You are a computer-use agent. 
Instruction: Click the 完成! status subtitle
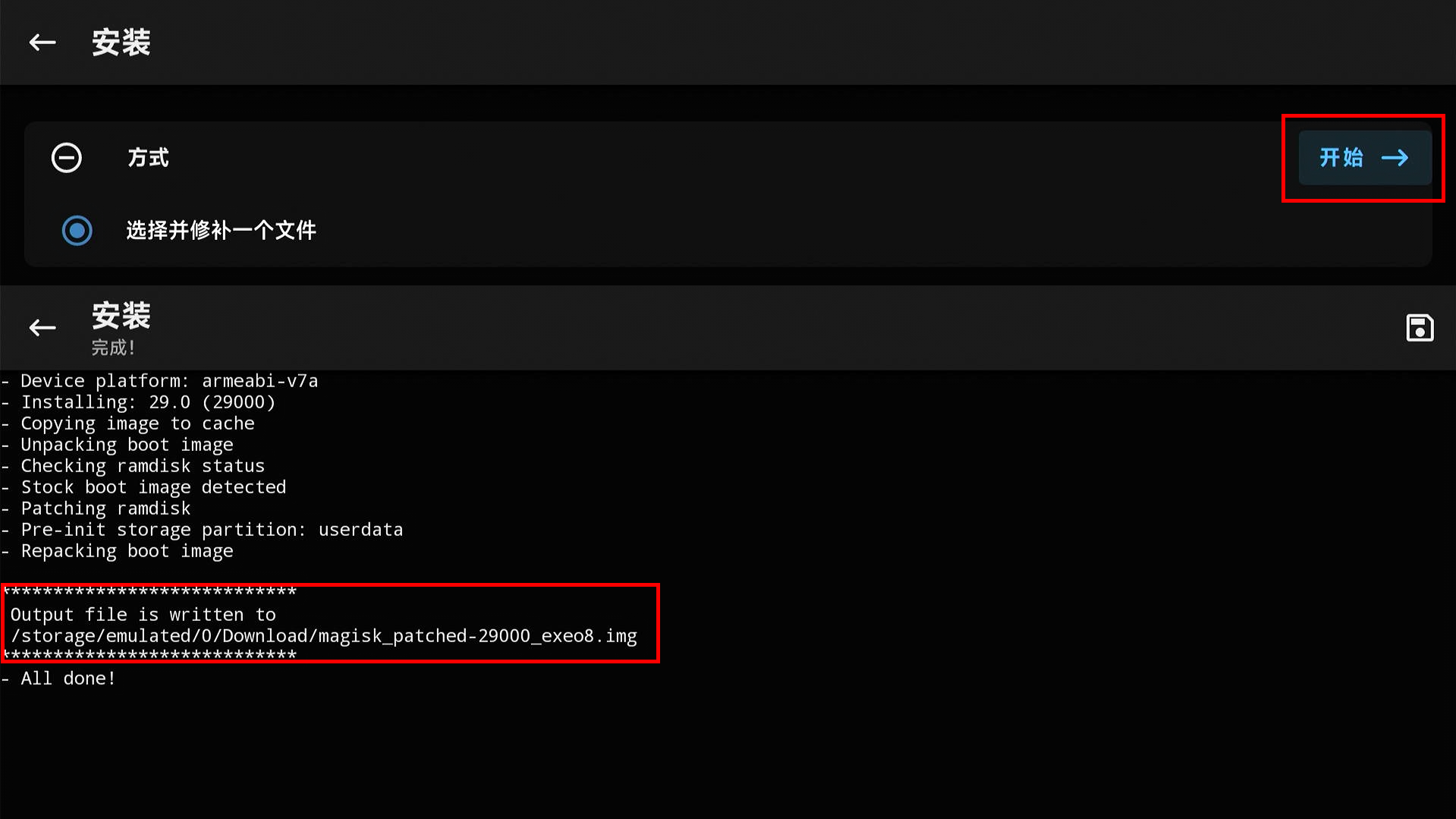point(113,348)
